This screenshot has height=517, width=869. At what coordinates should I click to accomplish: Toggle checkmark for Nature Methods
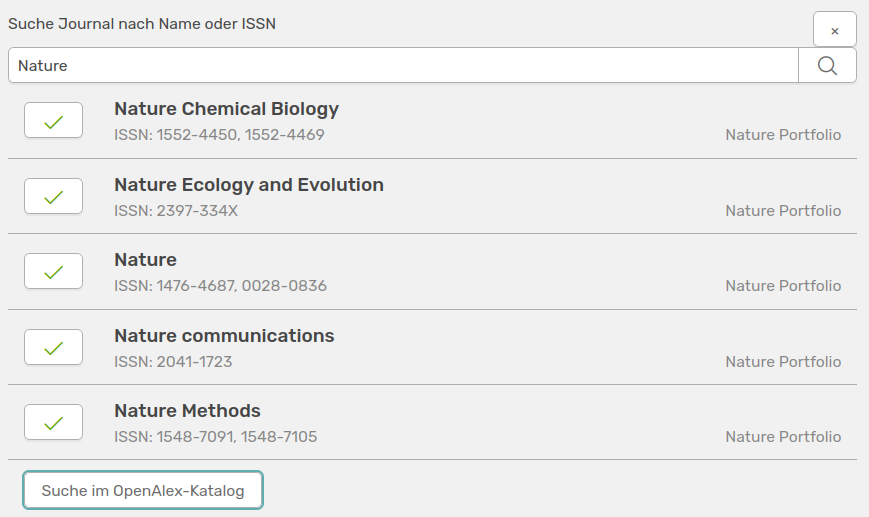(x=53, y=423)
